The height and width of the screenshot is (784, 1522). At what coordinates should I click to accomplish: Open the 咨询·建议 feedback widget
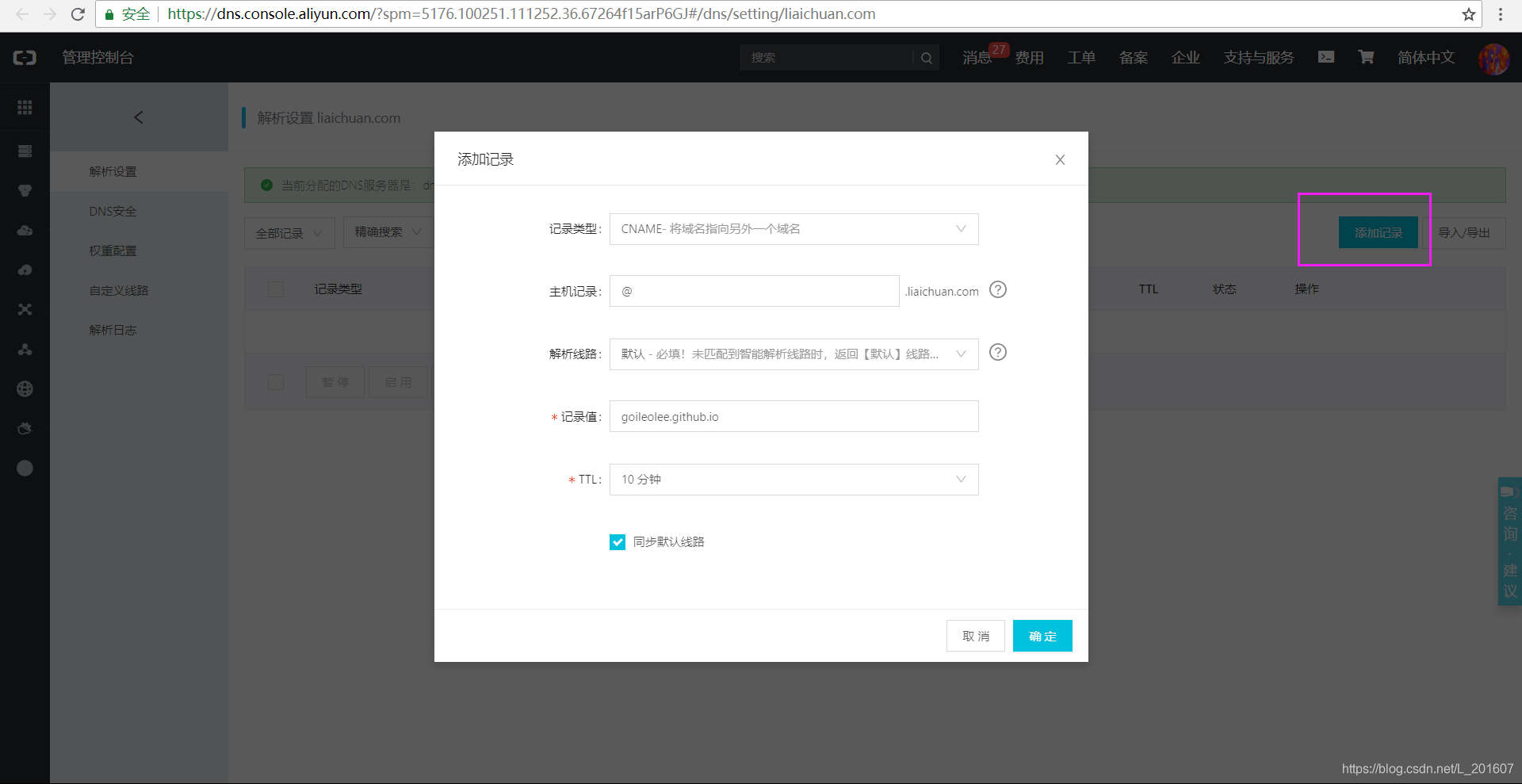[1510, 541]
